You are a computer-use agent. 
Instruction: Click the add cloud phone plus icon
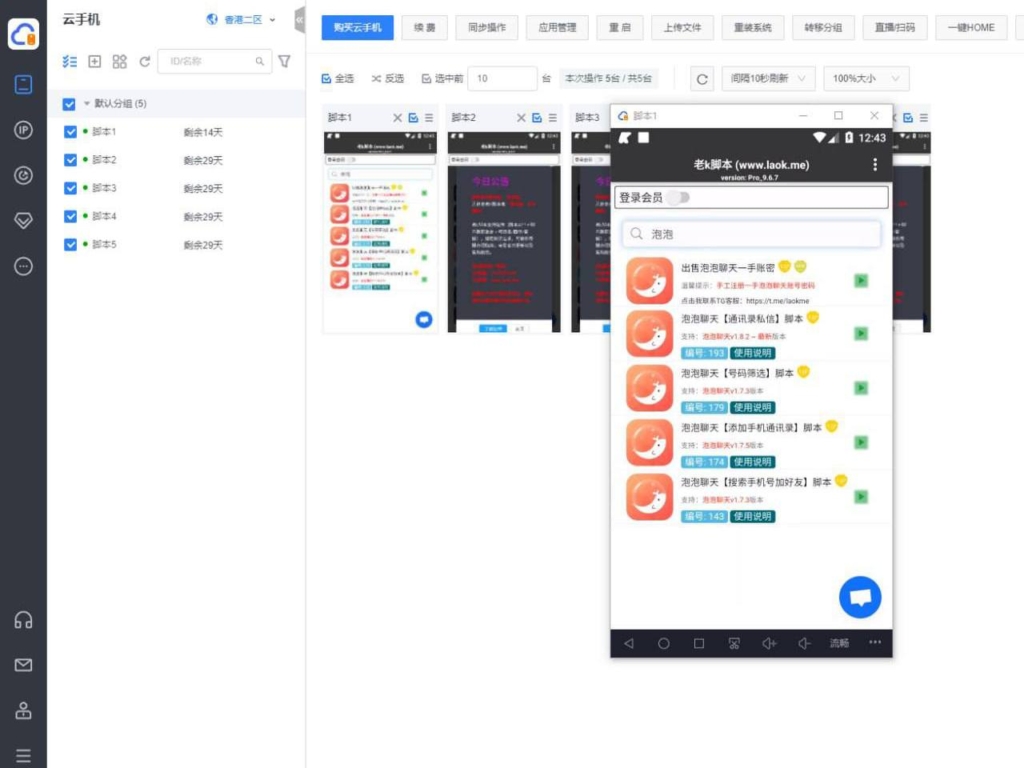tap(94, 61)
